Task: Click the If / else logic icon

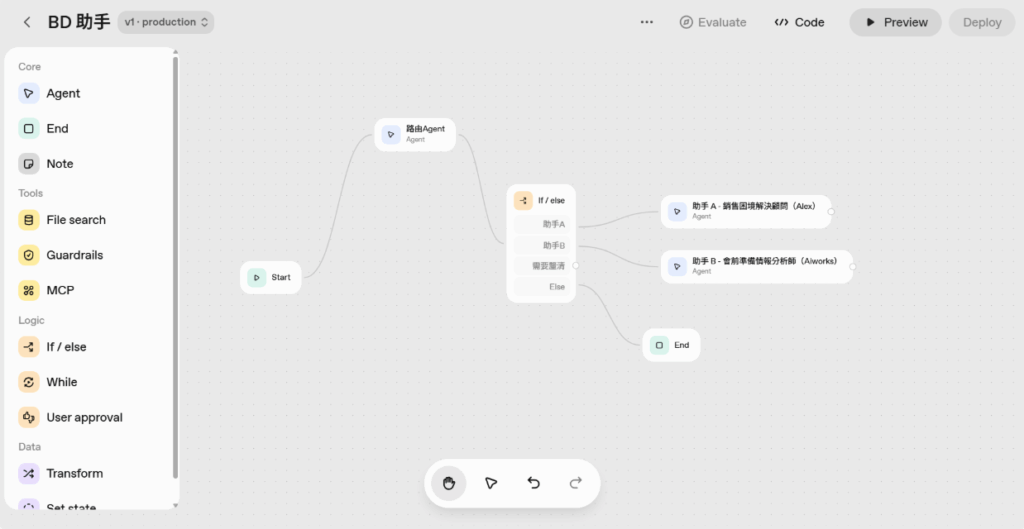Action: 29,347
